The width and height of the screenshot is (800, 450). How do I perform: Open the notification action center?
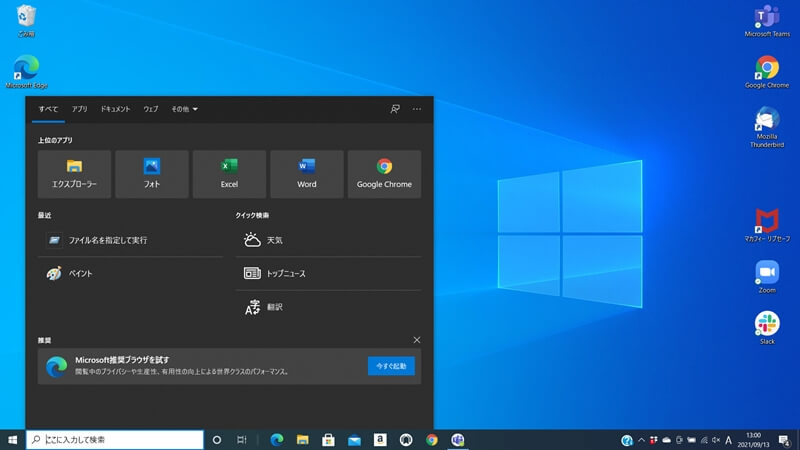(x=785, y=440)
